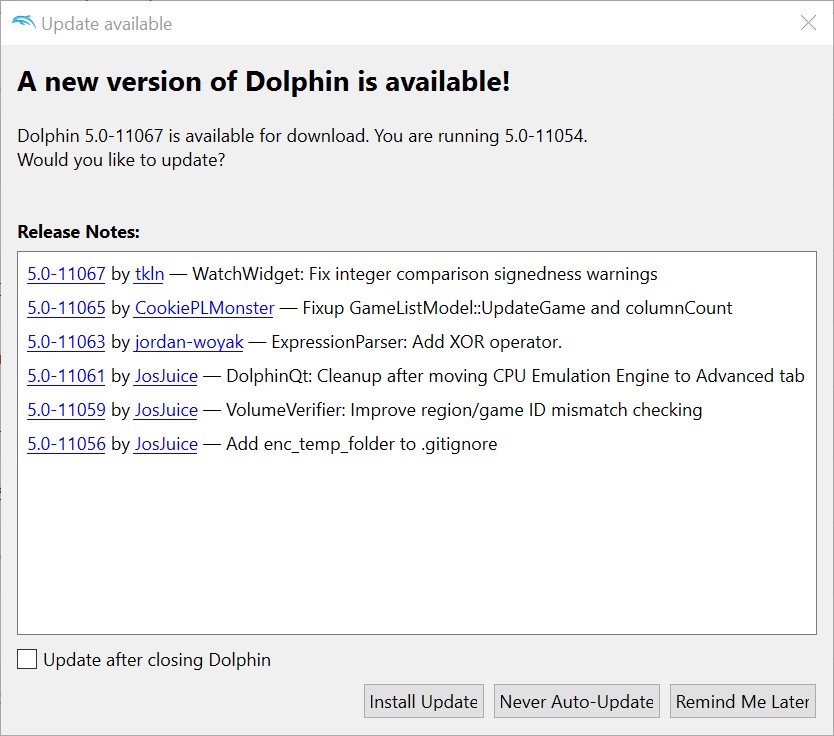Open JosJuice link on 5.0-11056 row

point(166,444)
